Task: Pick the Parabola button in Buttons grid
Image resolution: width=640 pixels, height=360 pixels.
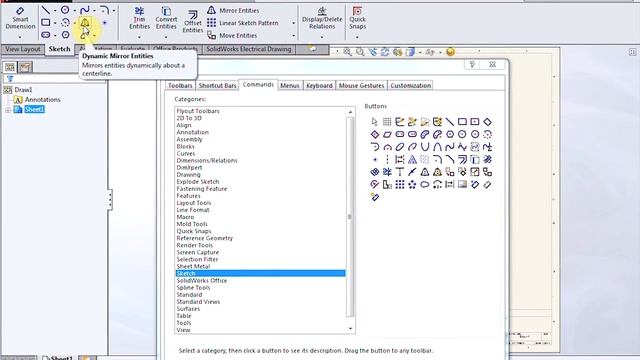Action: click(425, 147)
